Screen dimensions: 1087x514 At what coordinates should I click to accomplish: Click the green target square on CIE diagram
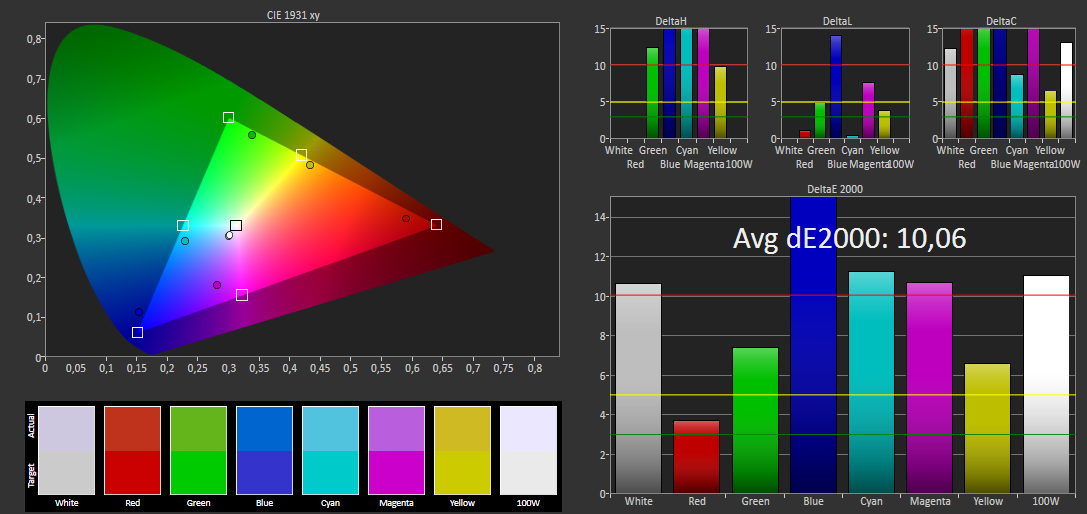[x=228, y=117]
